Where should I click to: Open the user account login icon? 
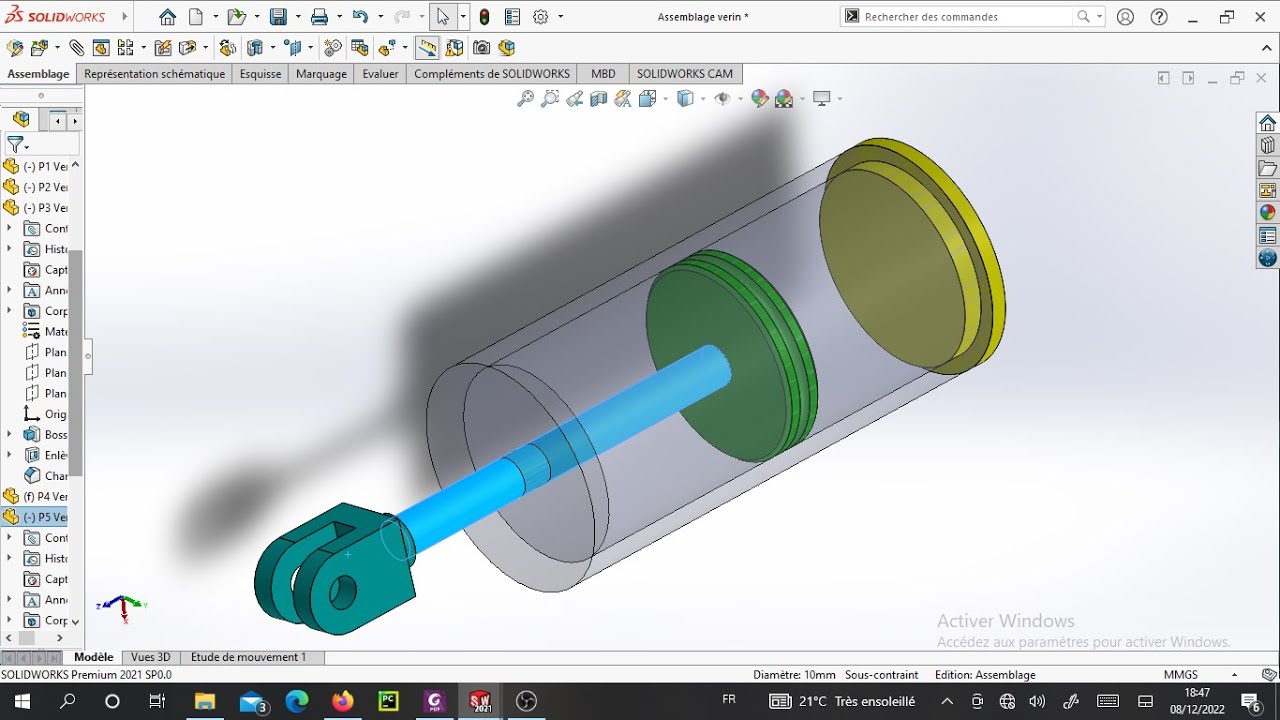tap(1126, 17)
